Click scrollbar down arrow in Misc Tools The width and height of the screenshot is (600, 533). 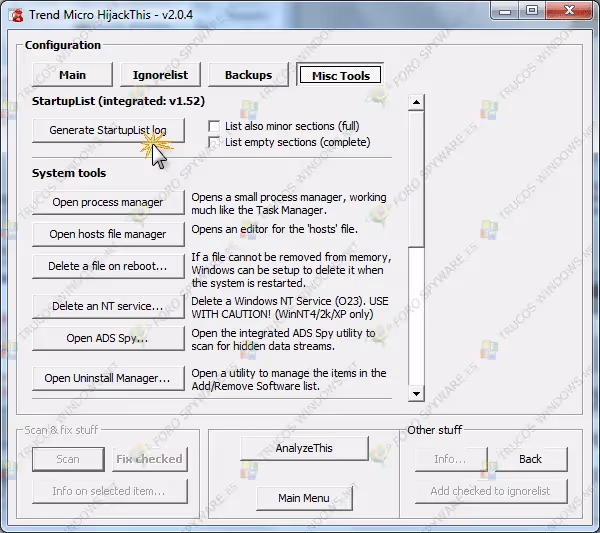tap(416, 393)
